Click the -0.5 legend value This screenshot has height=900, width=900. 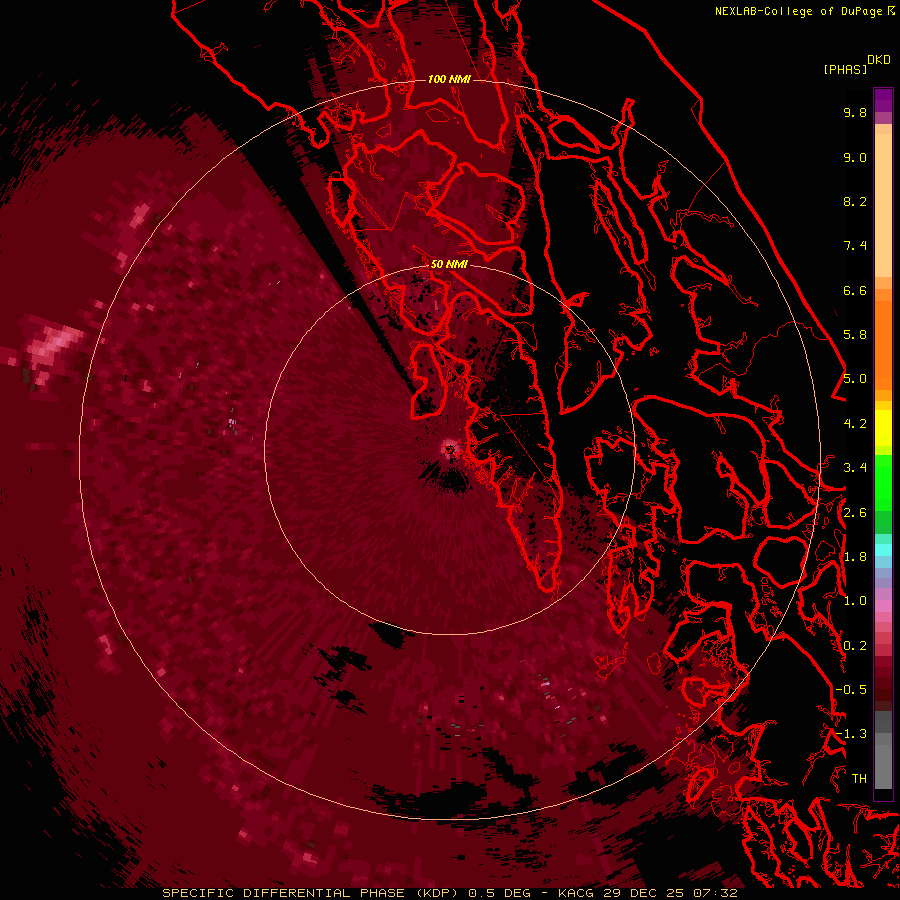[851, 690]
